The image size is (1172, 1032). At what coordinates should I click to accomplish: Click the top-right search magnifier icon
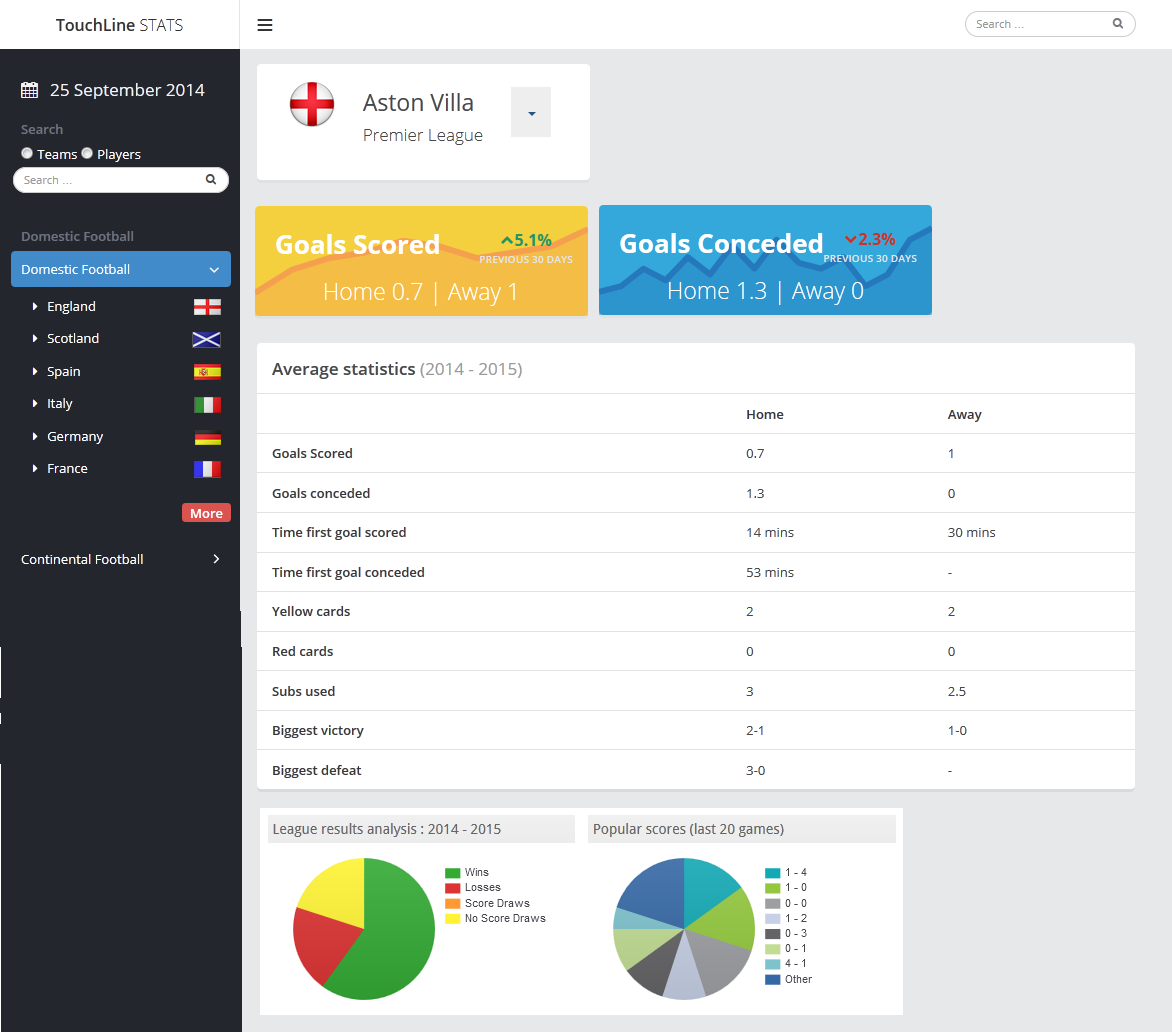tap(1117, 24)
